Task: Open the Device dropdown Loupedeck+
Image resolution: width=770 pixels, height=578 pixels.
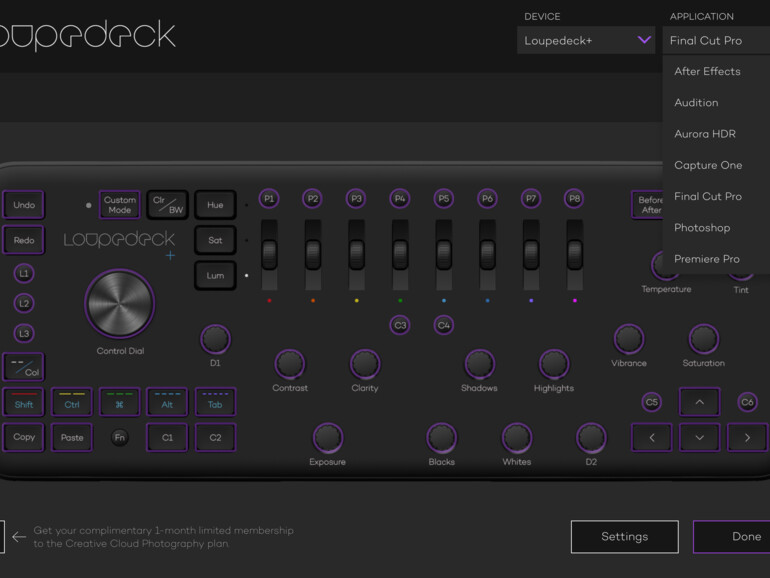Action: pos(586,41)
